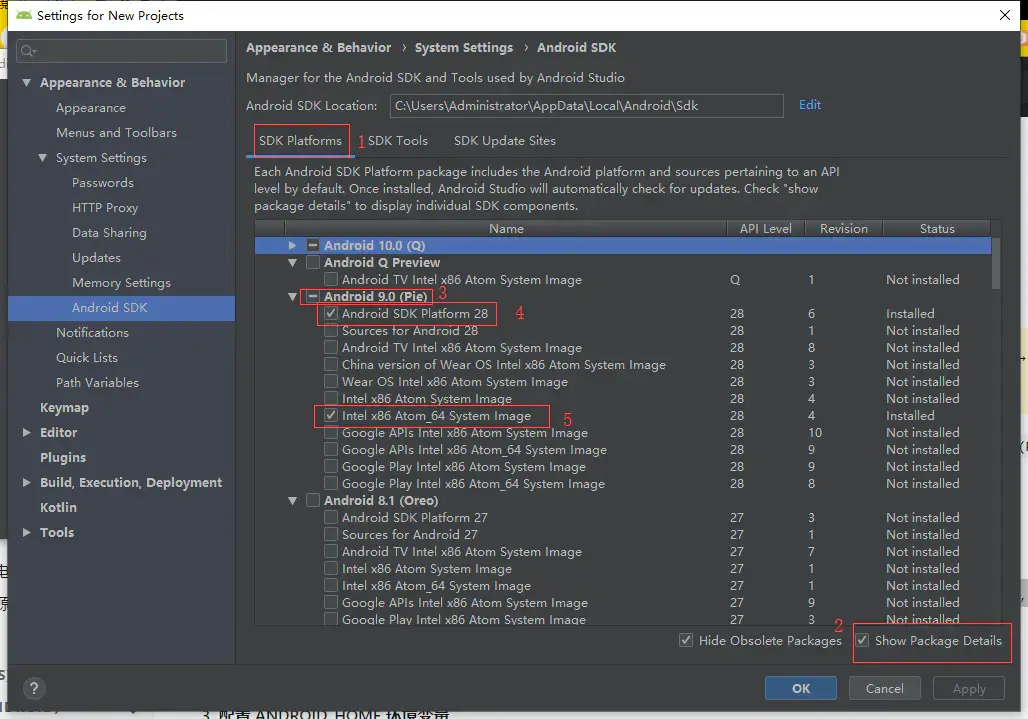Toggle Hide Obsolete Packages checkbox

click(686, 640)
